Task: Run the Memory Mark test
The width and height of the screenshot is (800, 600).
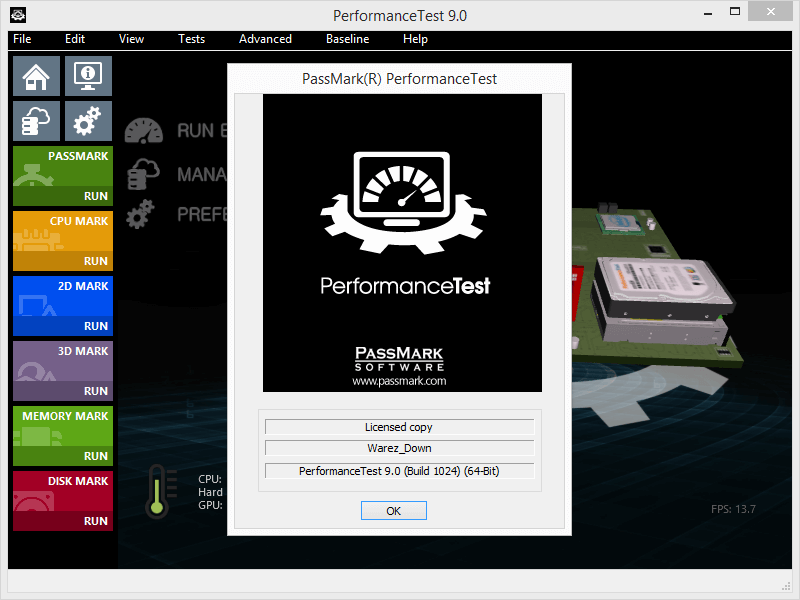Action: click(95, 456)
